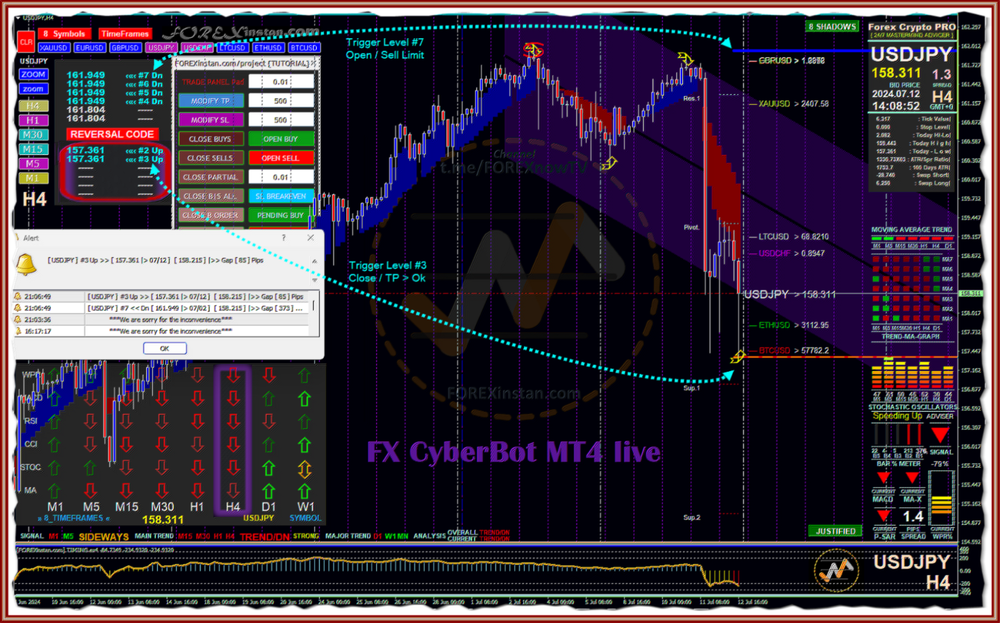Click the CLOSE BUYS button

(210, 139)
